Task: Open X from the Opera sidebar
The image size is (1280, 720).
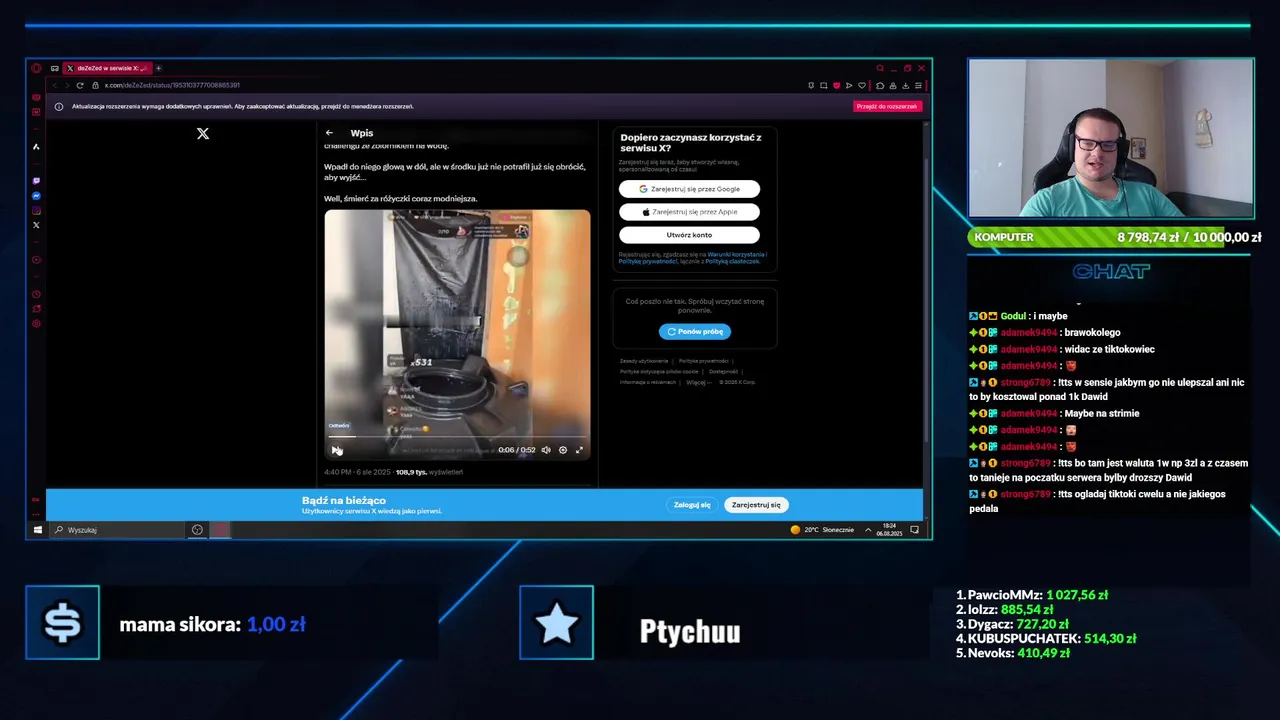Action: click(x=36, y=225)
